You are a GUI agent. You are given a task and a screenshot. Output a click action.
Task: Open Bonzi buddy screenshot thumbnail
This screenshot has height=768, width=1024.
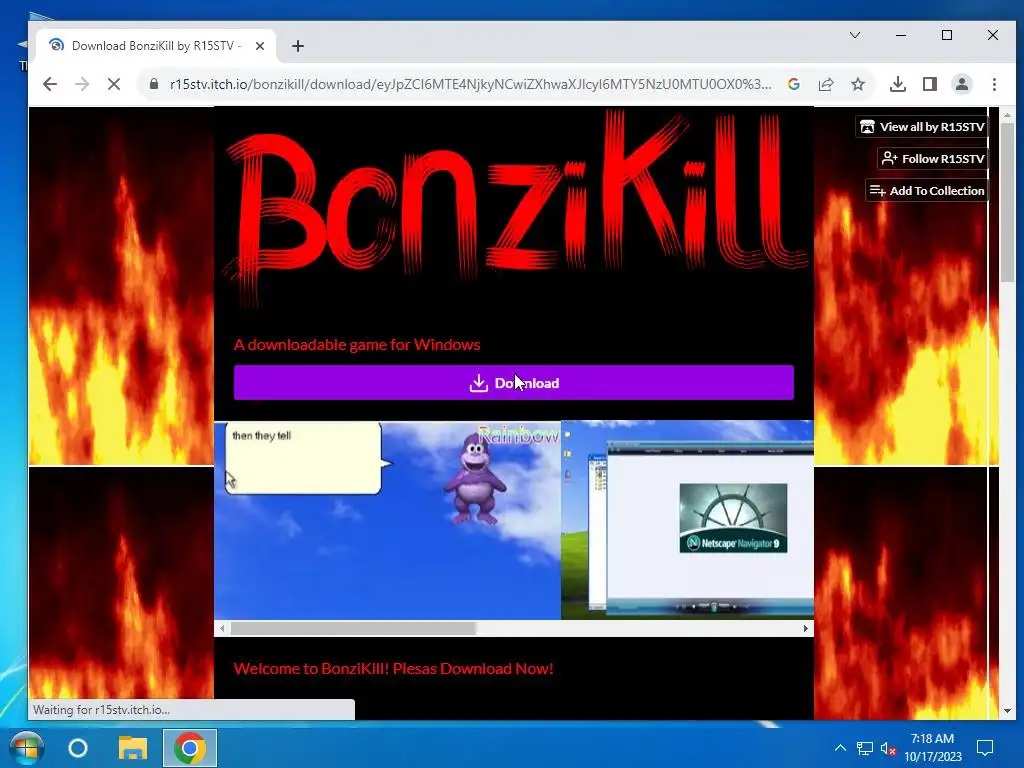tap(387, 520)
